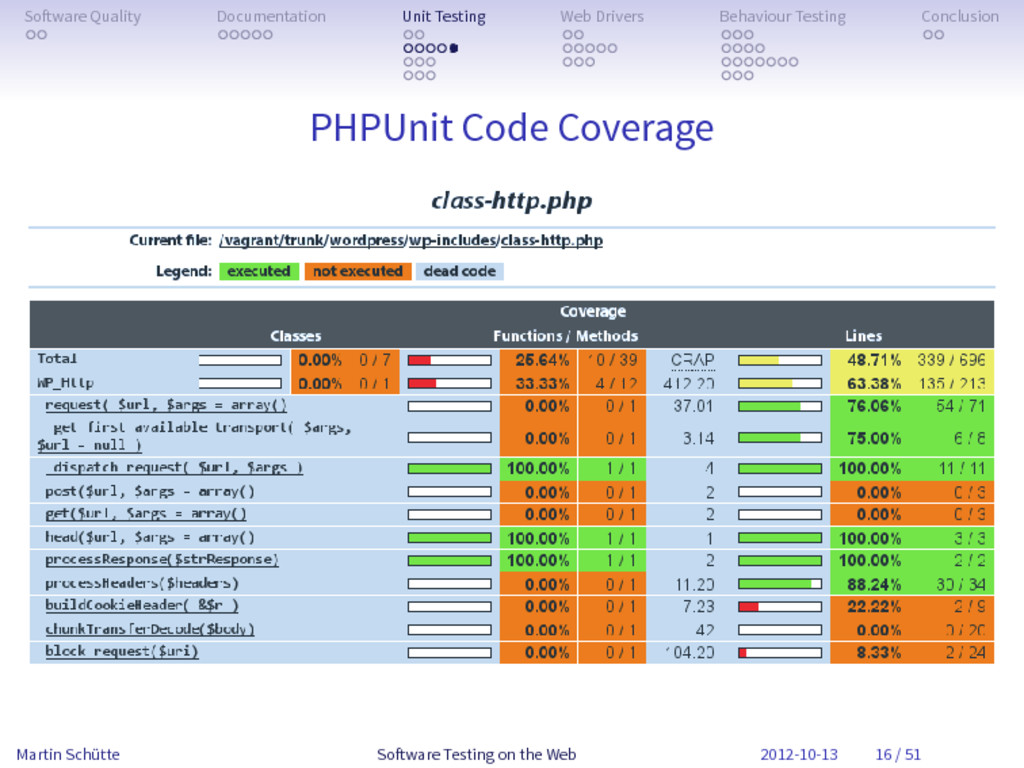Screen dimensions: 1024x768
Task: Click the 7.23 CRAP score
Action: (x=698, y=607)
